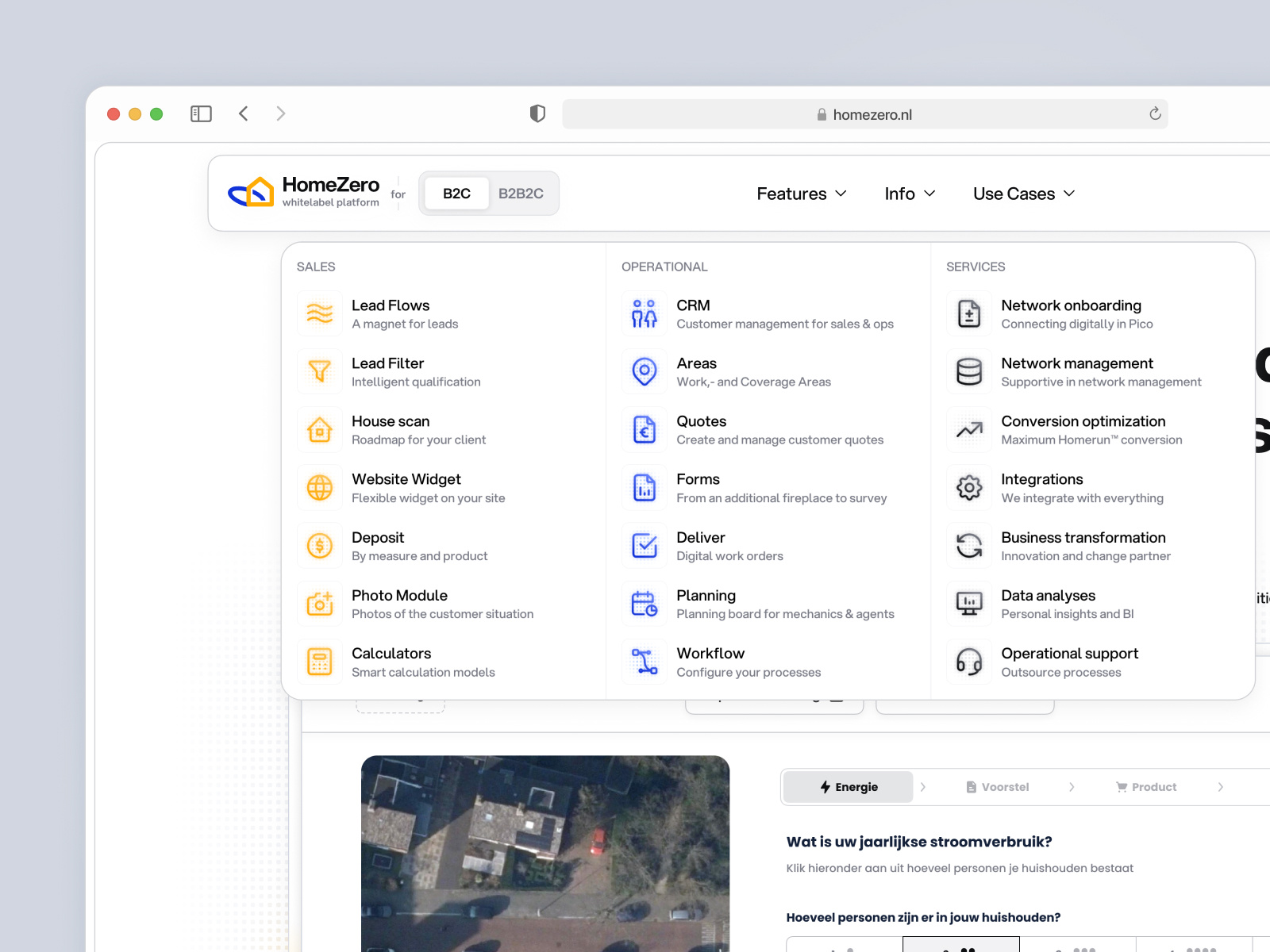Enable the B2C option

pos(456,193)
